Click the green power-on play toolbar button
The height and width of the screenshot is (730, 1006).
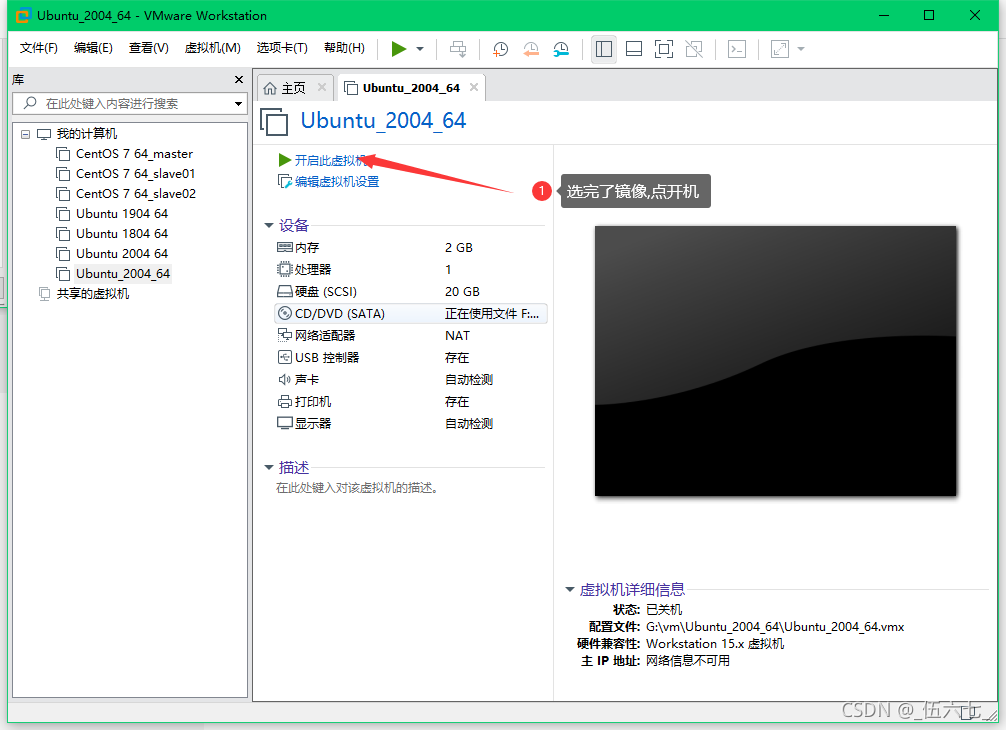pos(398,49)
